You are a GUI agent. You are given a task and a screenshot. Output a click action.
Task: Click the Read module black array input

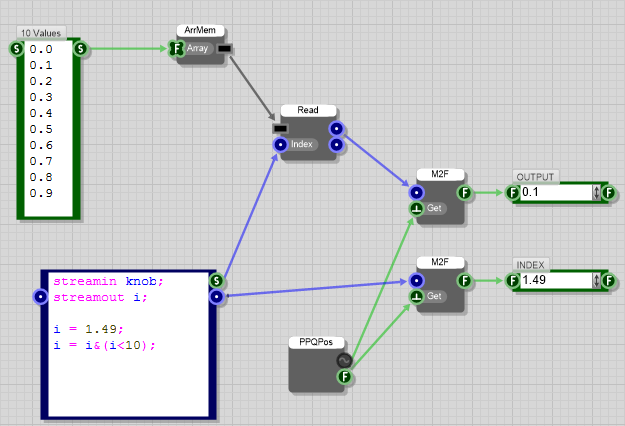(280, 128)
